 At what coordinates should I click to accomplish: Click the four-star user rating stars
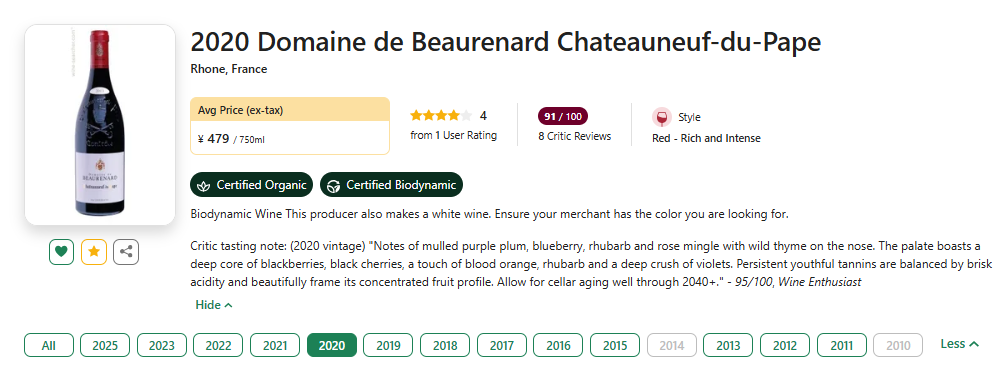pyautogui.click(x=441, y=116)
